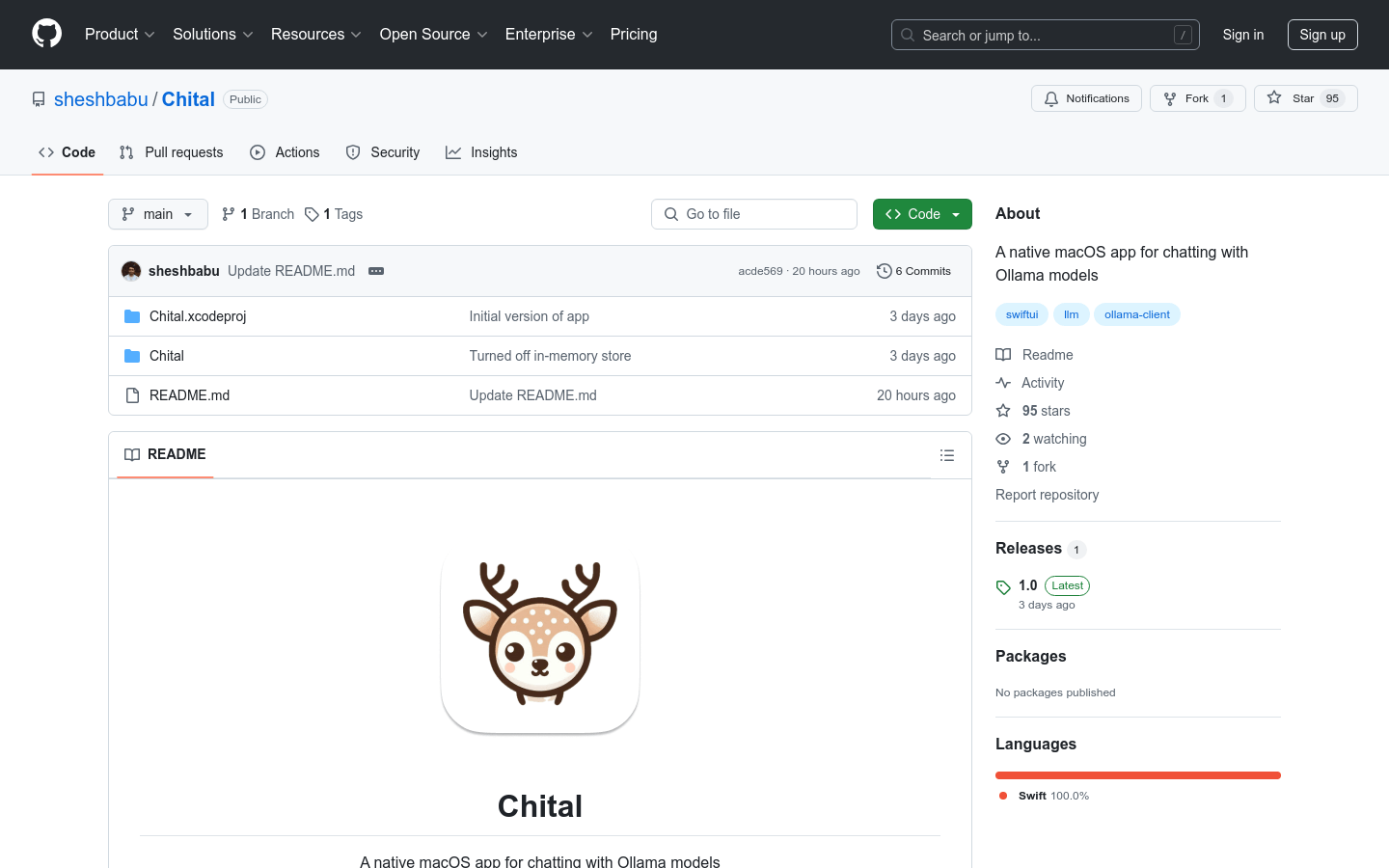Open commit message Update README.md beside sheshbabu
This screenshot has height=868, width=1389.
click(291, 271)
